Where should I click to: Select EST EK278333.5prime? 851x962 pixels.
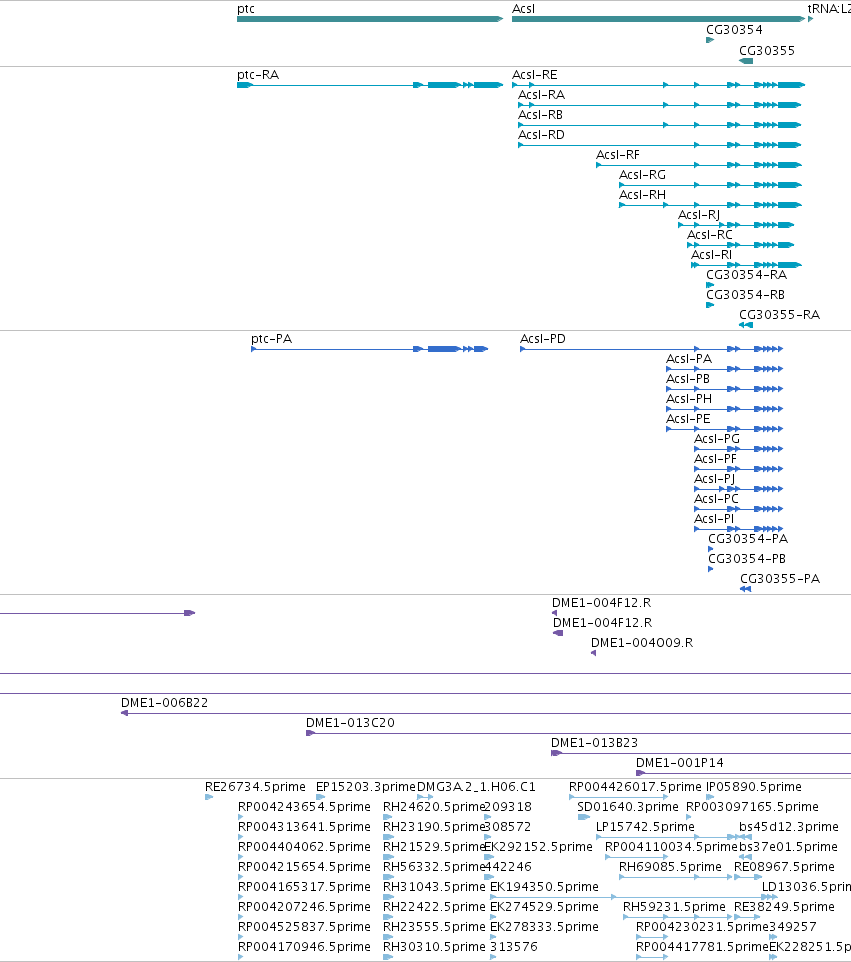[x=544, y=926]
